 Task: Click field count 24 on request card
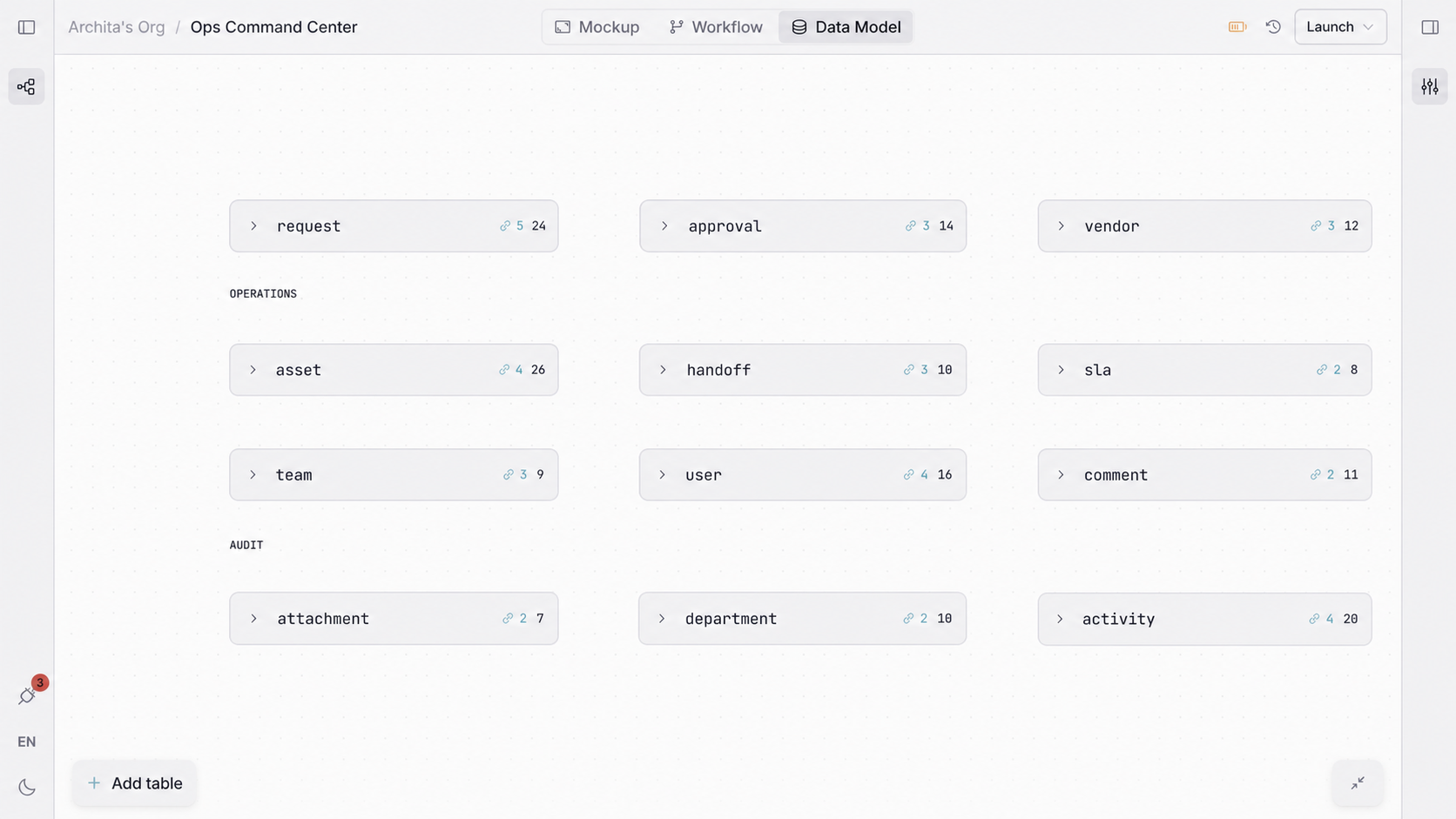(539, 226)
